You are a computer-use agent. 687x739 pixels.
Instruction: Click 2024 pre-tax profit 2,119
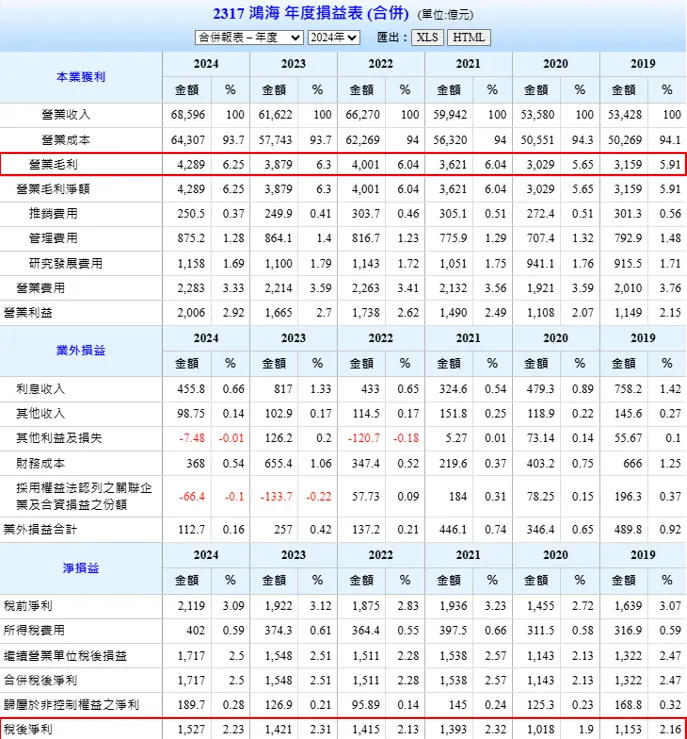tap(191, 606)
